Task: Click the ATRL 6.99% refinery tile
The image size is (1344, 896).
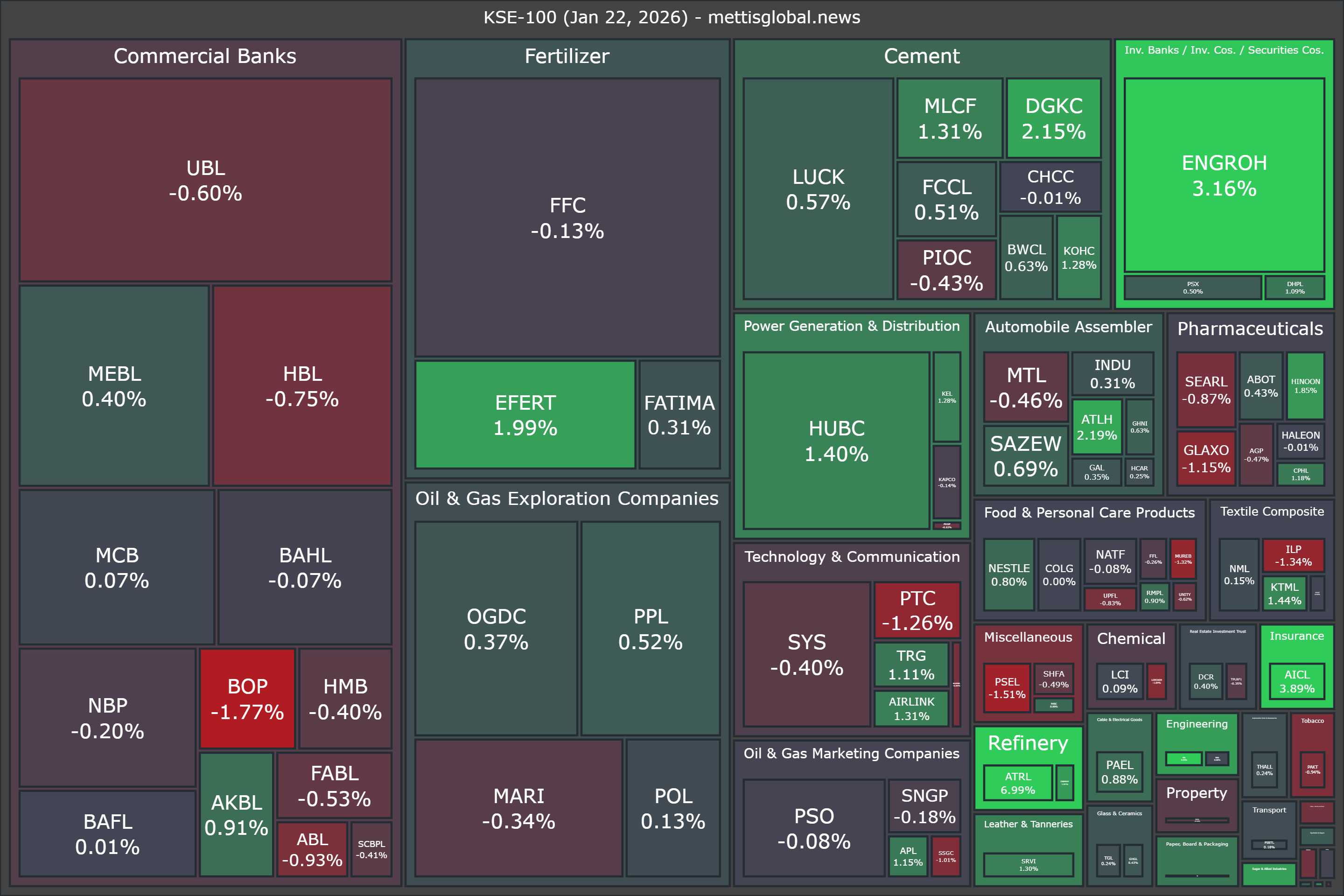Action: [x=1017, y=783]
